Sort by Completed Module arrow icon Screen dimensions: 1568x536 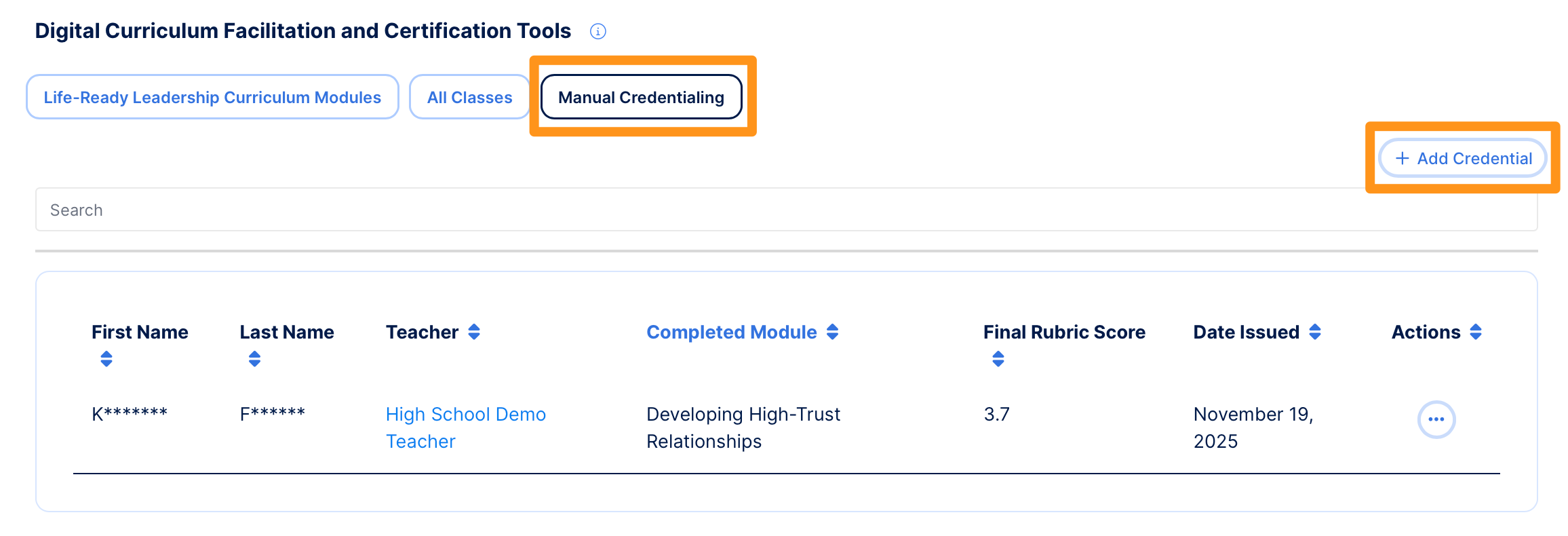click(832, 332)
